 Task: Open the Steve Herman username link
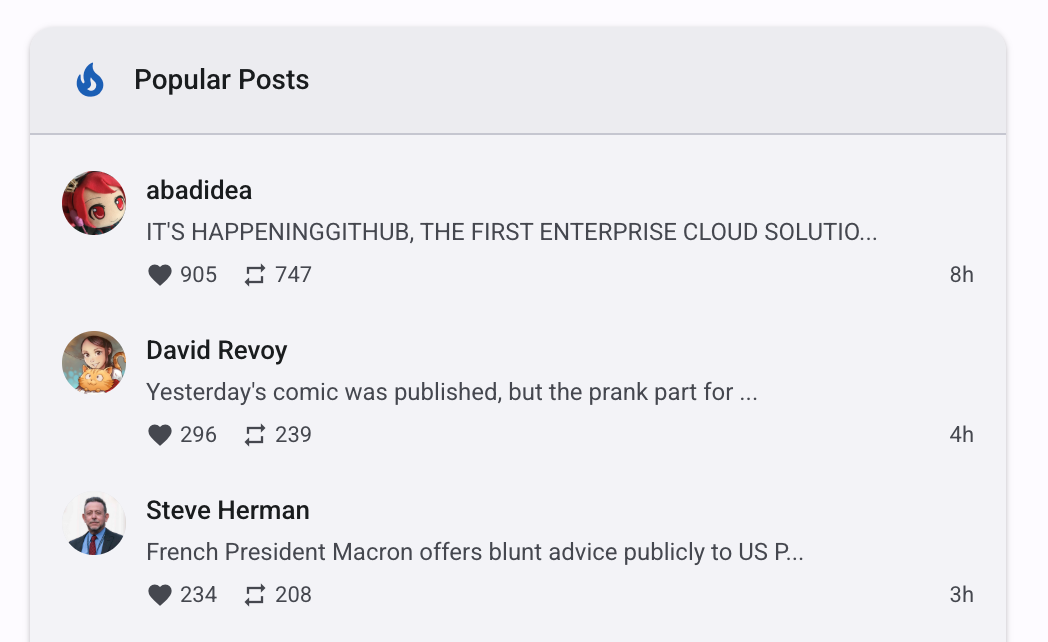tap(228, 510)
